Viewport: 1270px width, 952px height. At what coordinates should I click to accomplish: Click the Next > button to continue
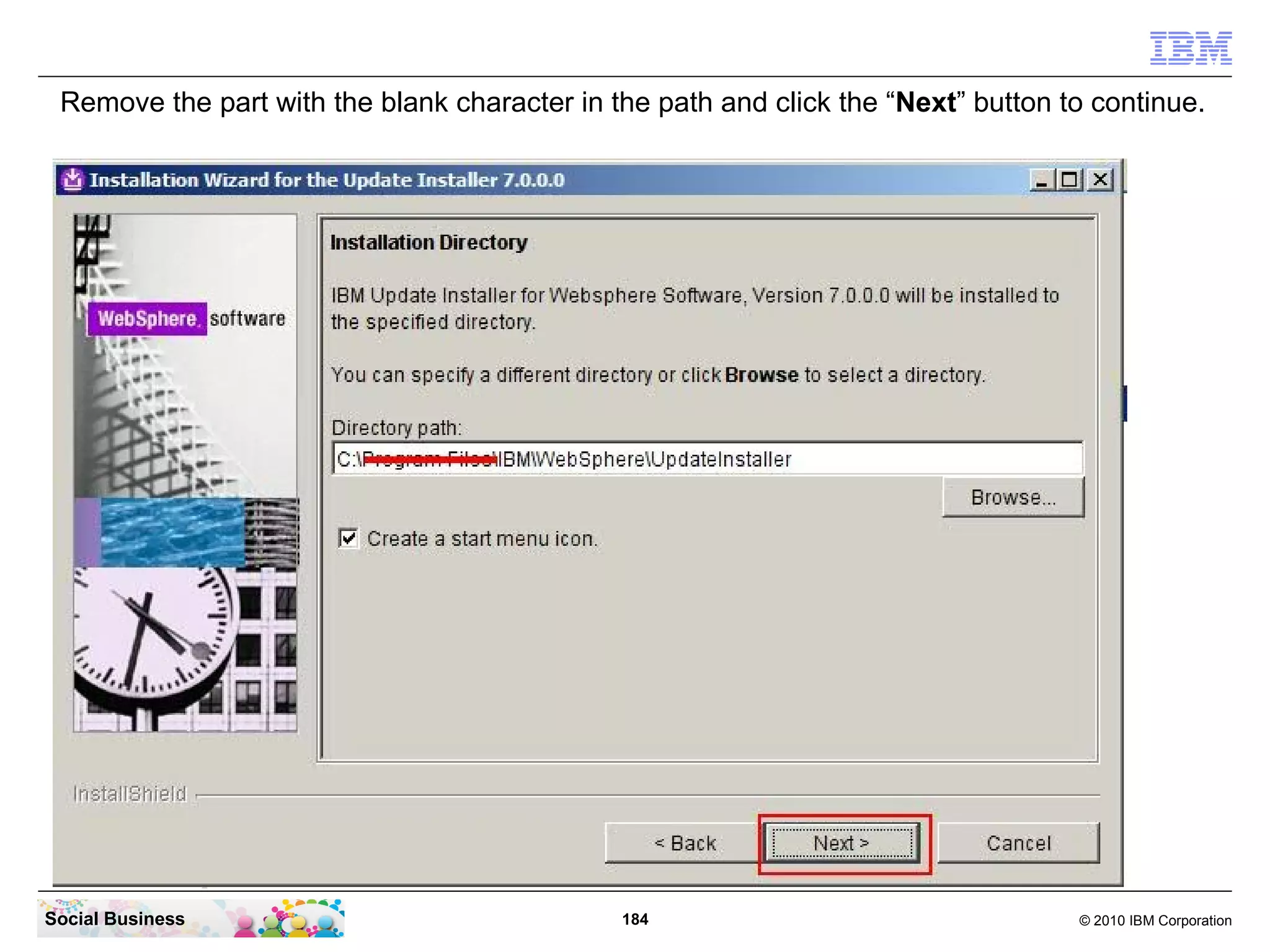pos(841,843)
